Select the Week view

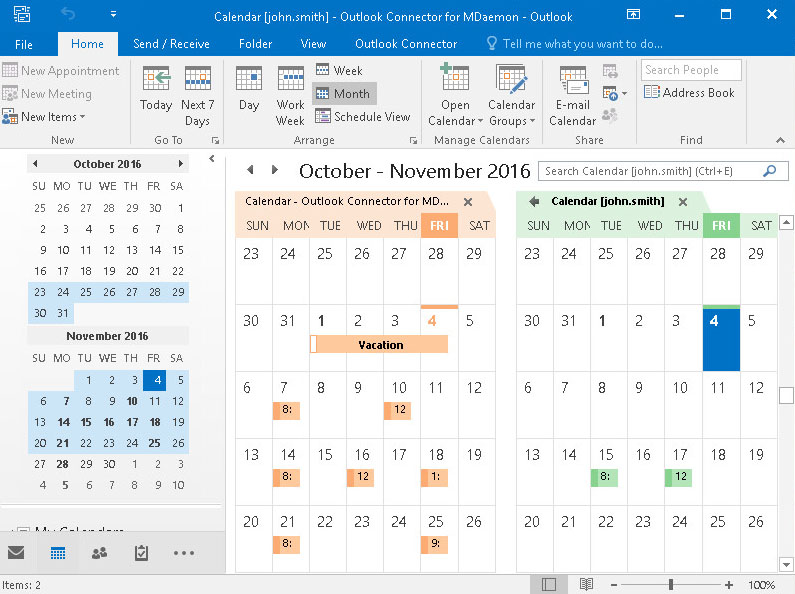(339, 70)
